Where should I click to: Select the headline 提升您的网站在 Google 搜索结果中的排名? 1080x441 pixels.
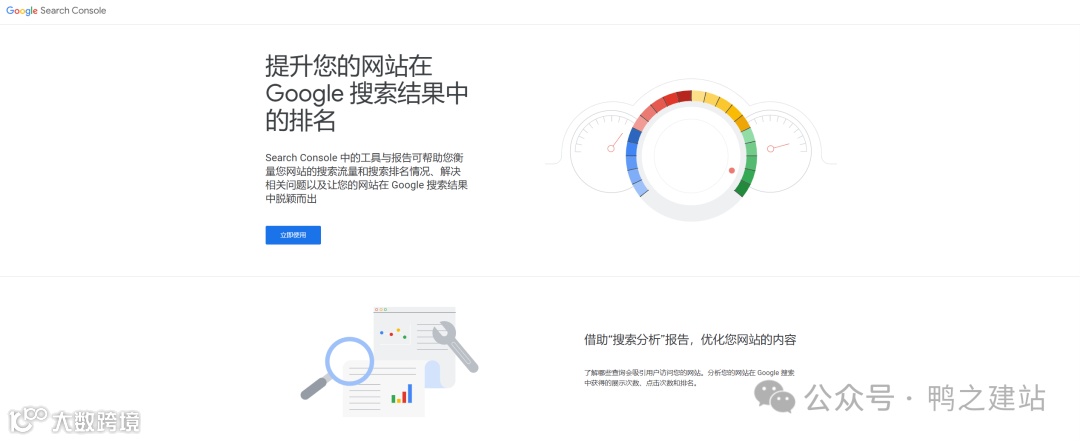pos(367,94)
